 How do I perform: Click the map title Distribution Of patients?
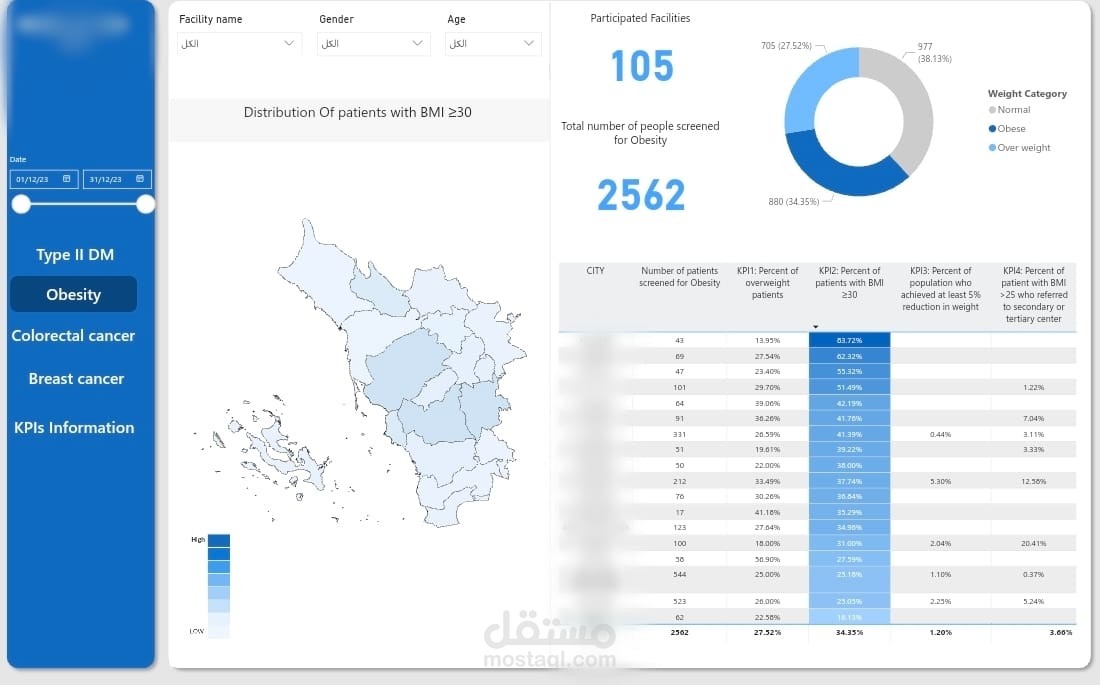click(x=357, y=112)
